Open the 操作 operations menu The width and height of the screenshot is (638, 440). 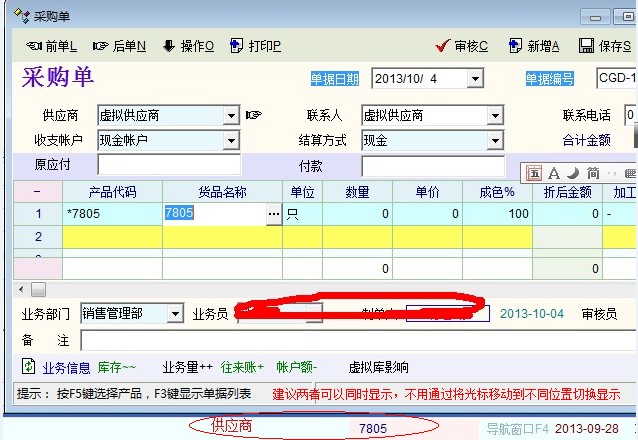tap(187, 46)
